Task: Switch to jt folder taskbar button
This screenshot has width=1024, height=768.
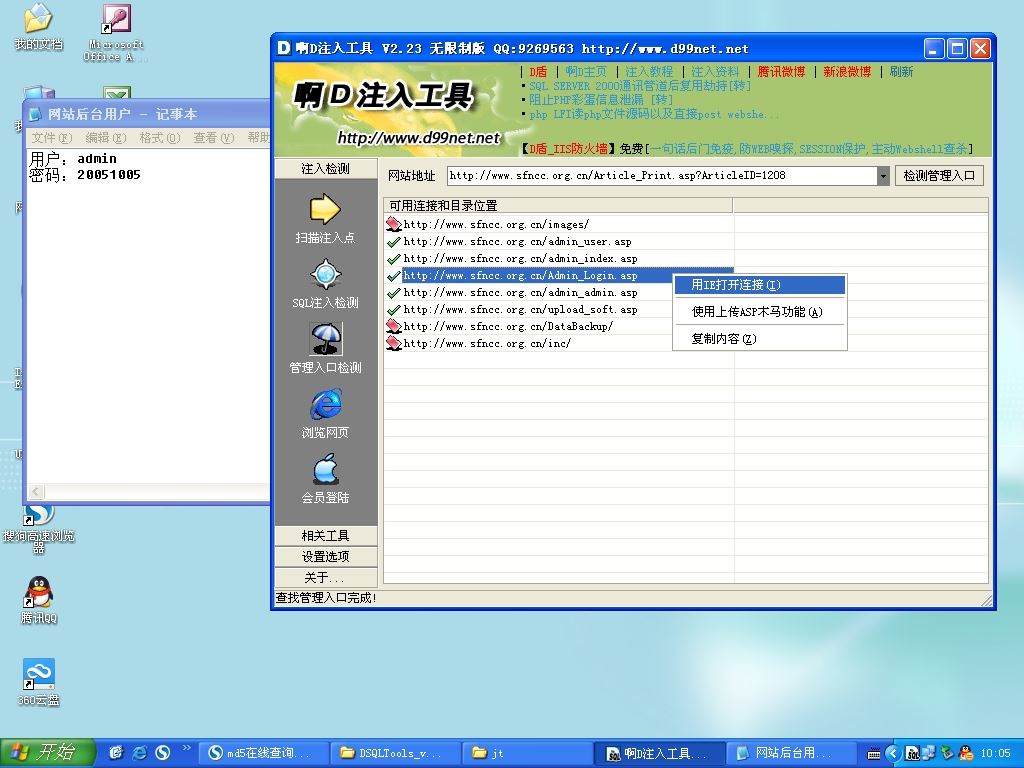Action: 527,753
